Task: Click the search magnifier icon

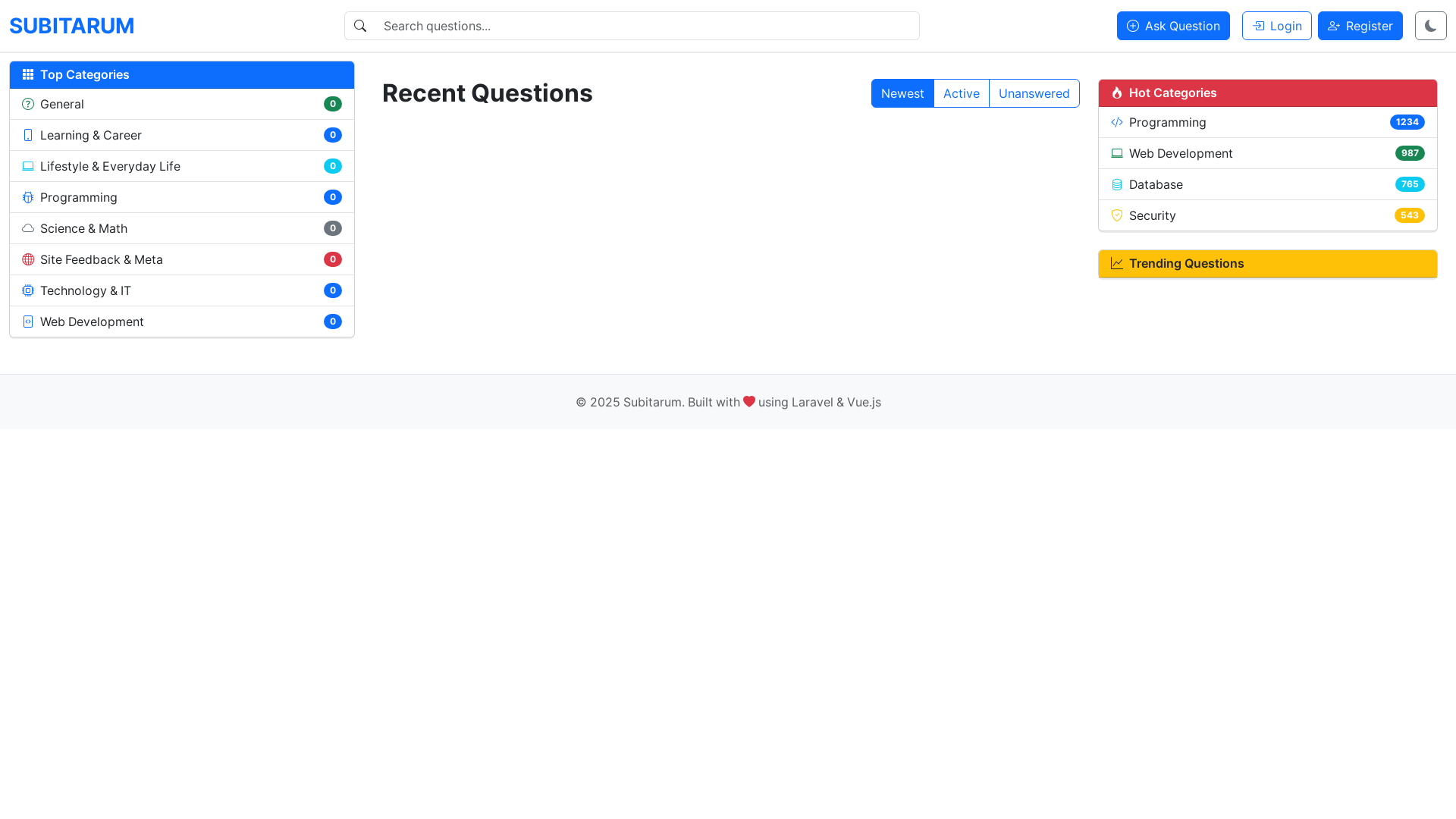Action: 360,26
